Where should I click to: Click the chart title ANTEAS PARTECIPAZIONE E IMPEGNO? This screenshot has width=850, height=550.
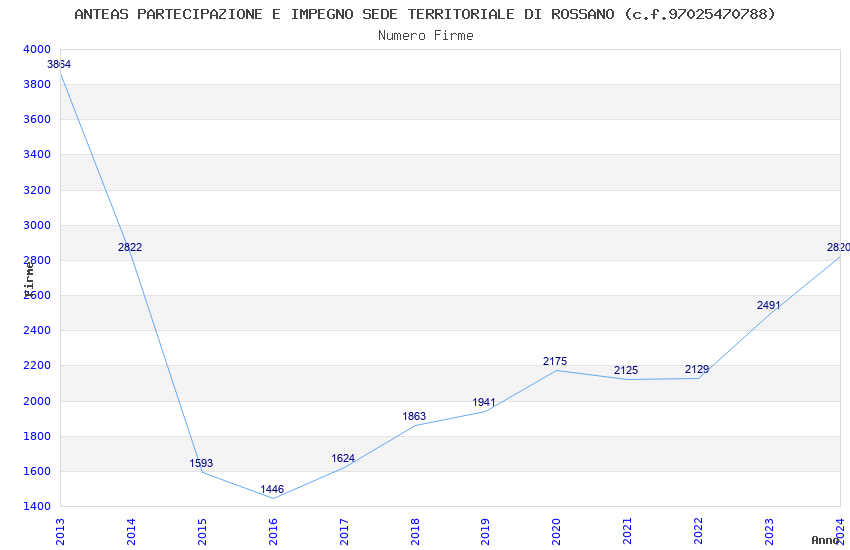point(424,14)
